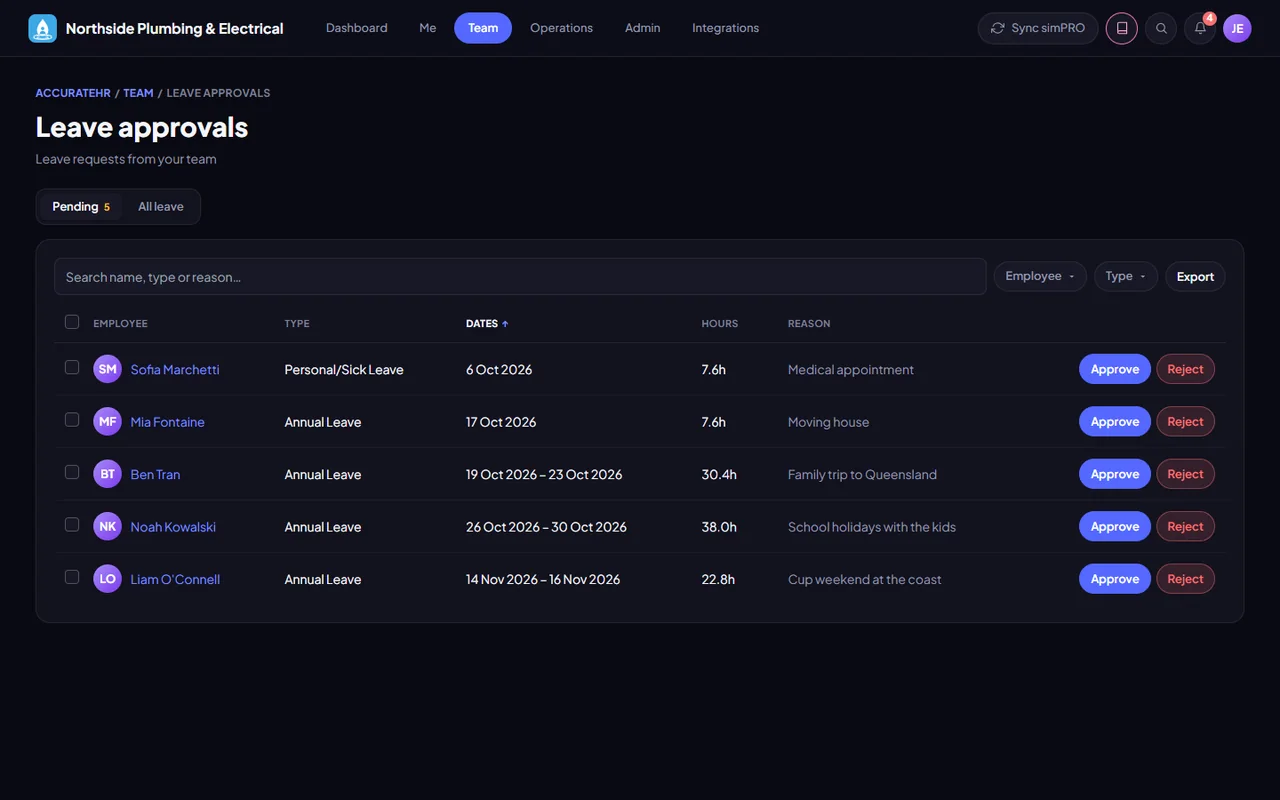This screenshot has width=1280, height=800.
Task: Open the book icon in the header
Action: pos(1122,28)
